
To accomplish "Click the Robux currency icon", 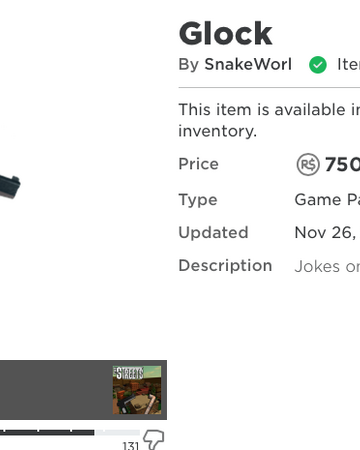I will 308,164.
